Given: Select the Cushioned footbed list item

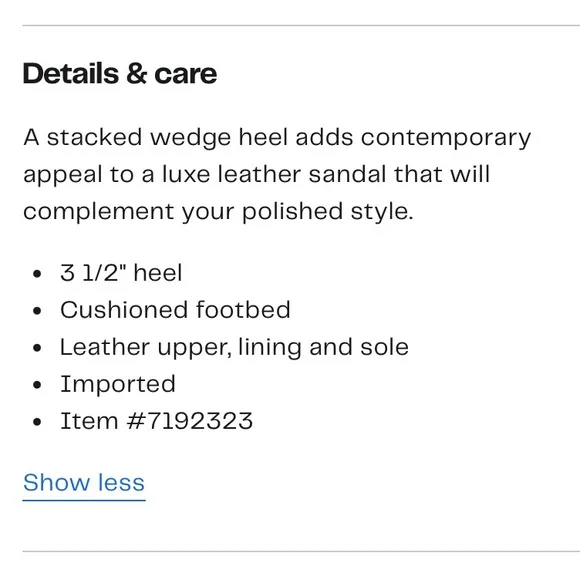Looking at the screenshot, I should point(175,310).
